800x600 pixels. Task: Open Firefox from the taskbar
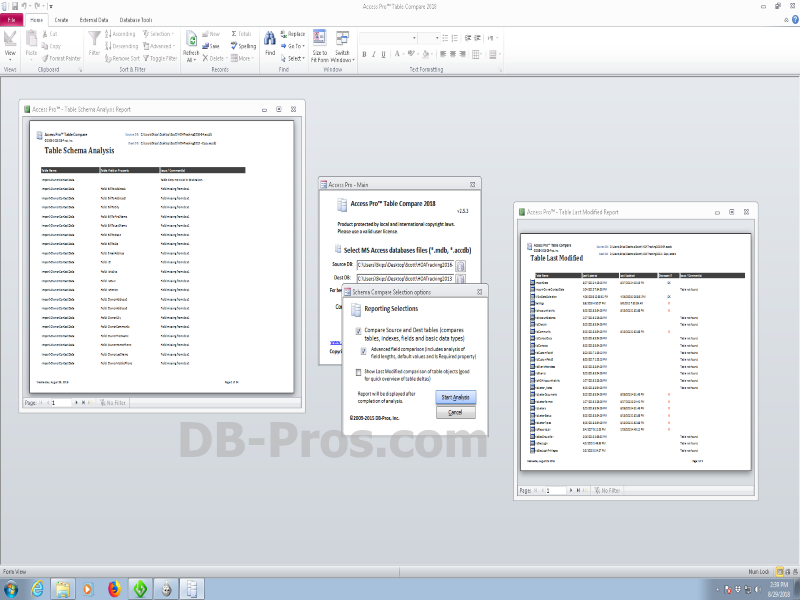tap(114, 589)
